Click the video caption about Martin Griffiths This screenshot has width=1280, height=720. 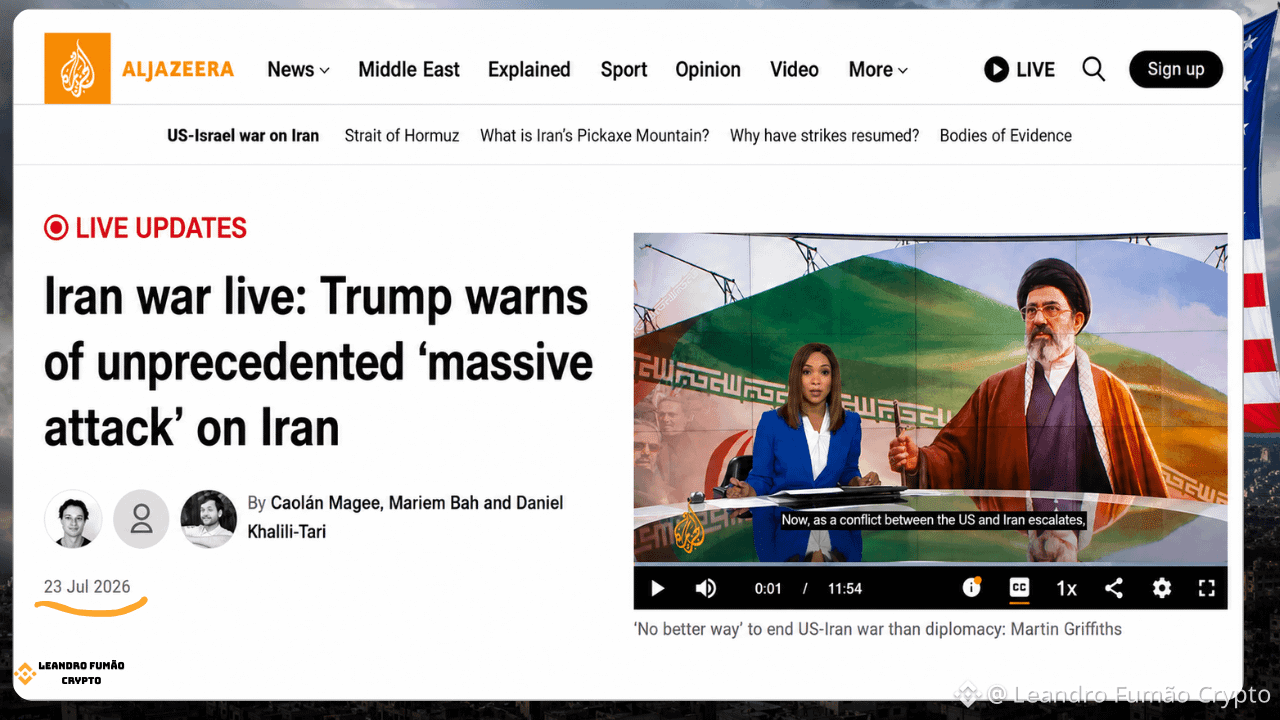[x=878, y=629]
